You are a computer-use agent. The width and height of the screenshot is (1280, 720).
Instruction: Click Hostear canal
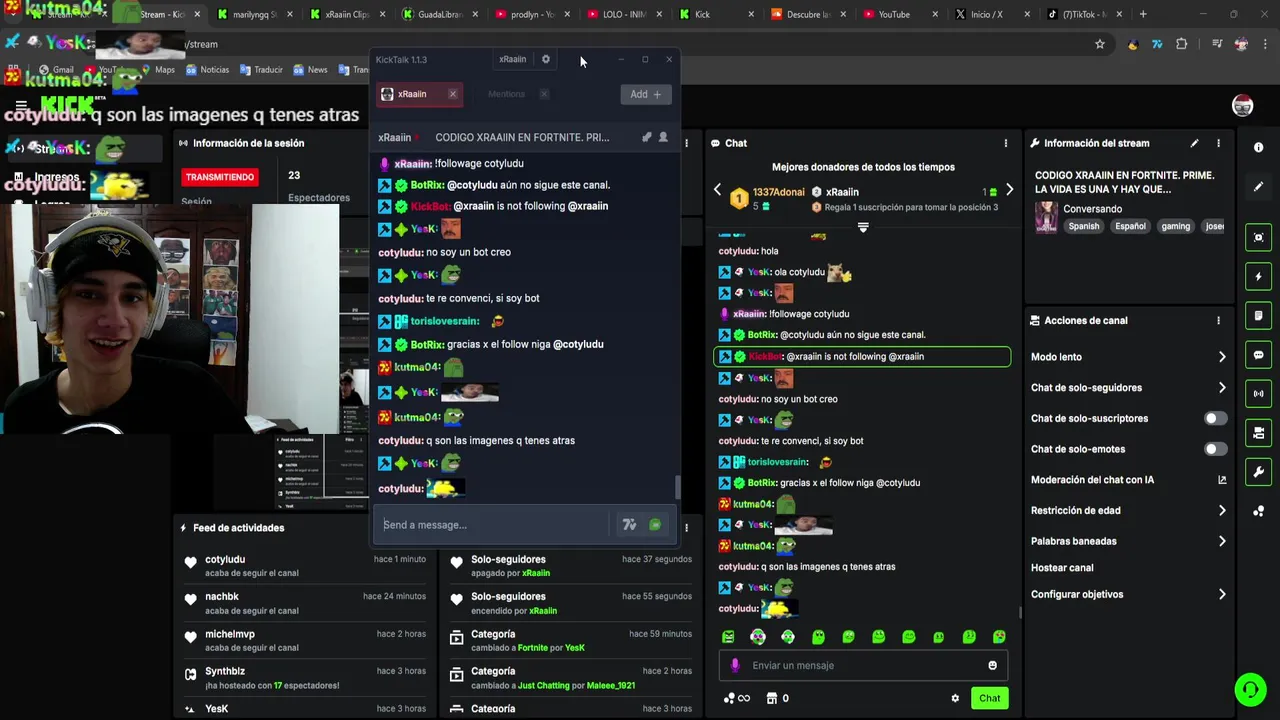pyautogui.click(x=1062, y=568)
